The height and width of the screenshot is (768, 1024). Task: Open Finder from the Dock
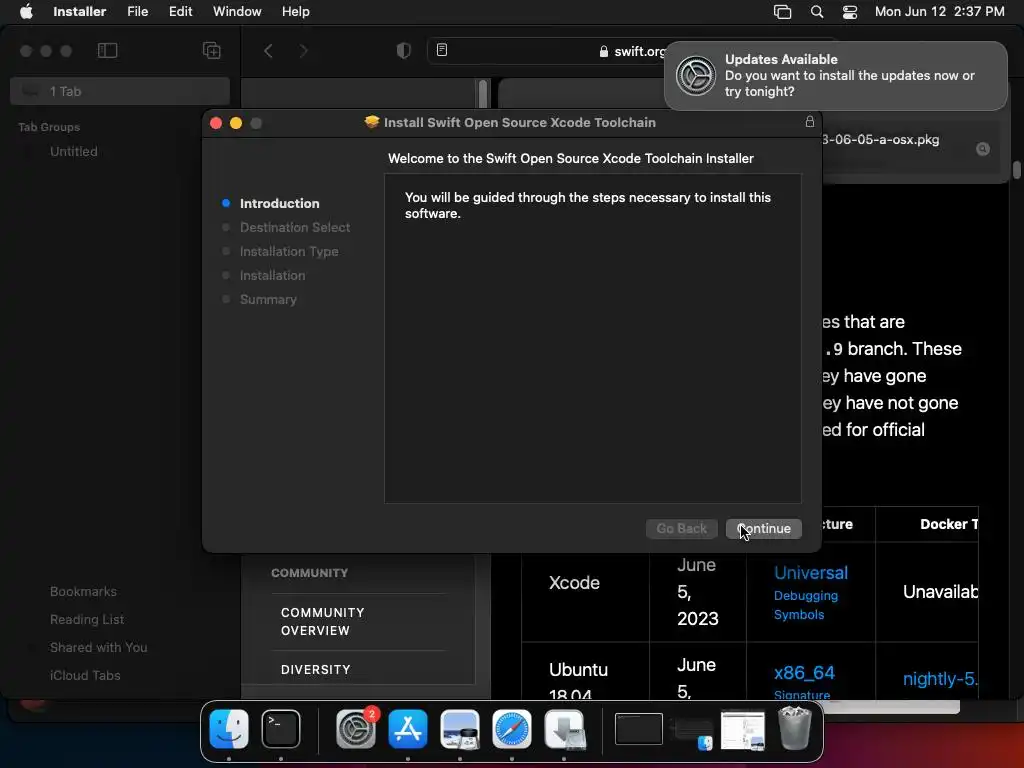pyautogui.click(x=229, y=729)
